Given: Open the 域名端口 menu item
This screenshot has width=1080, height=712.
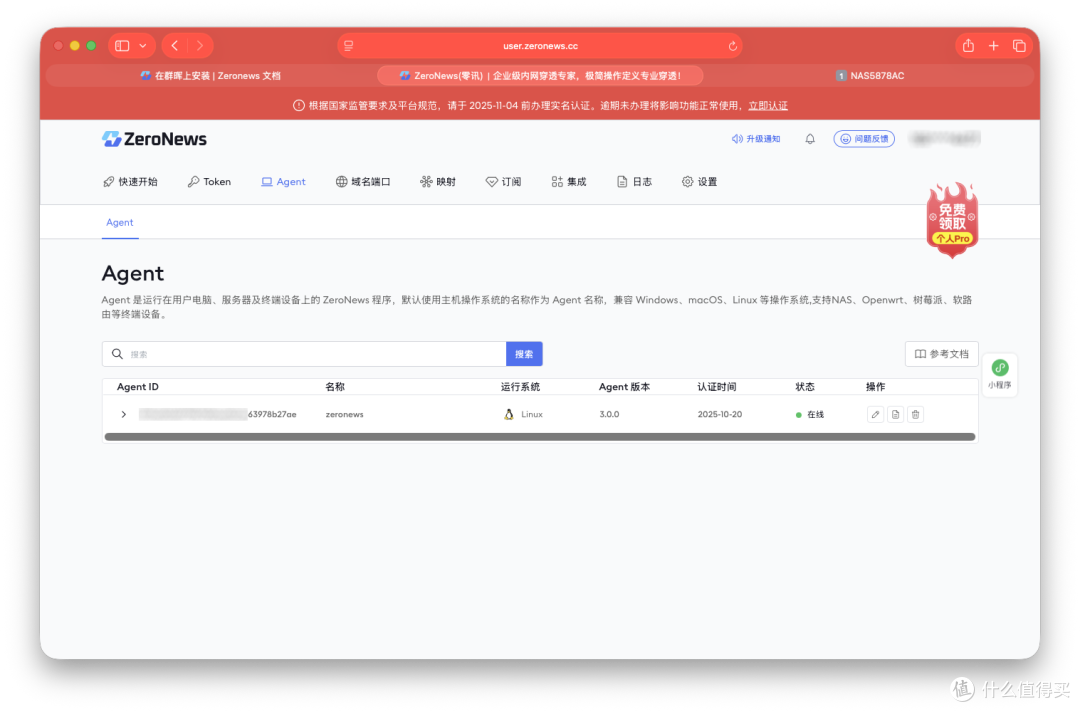Looking at the screenshot, I should click(x=363, y=182).
